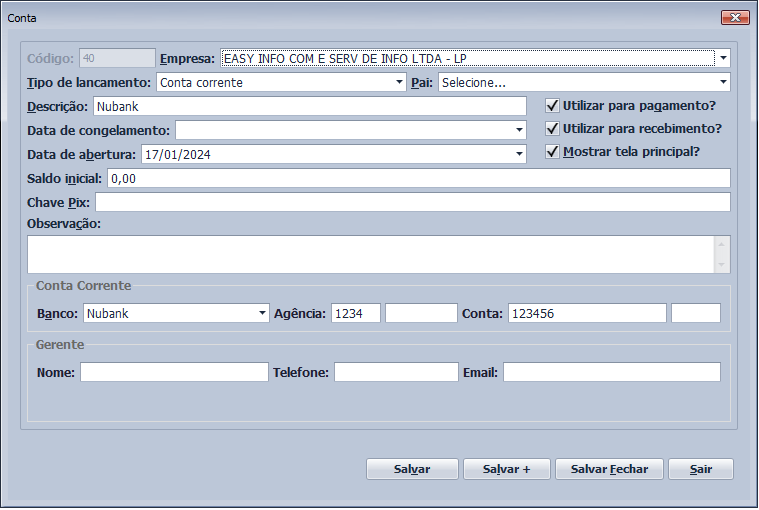Click the Observação scrollbar down arrow
759x510 pixels.
[x=721, y=265]
